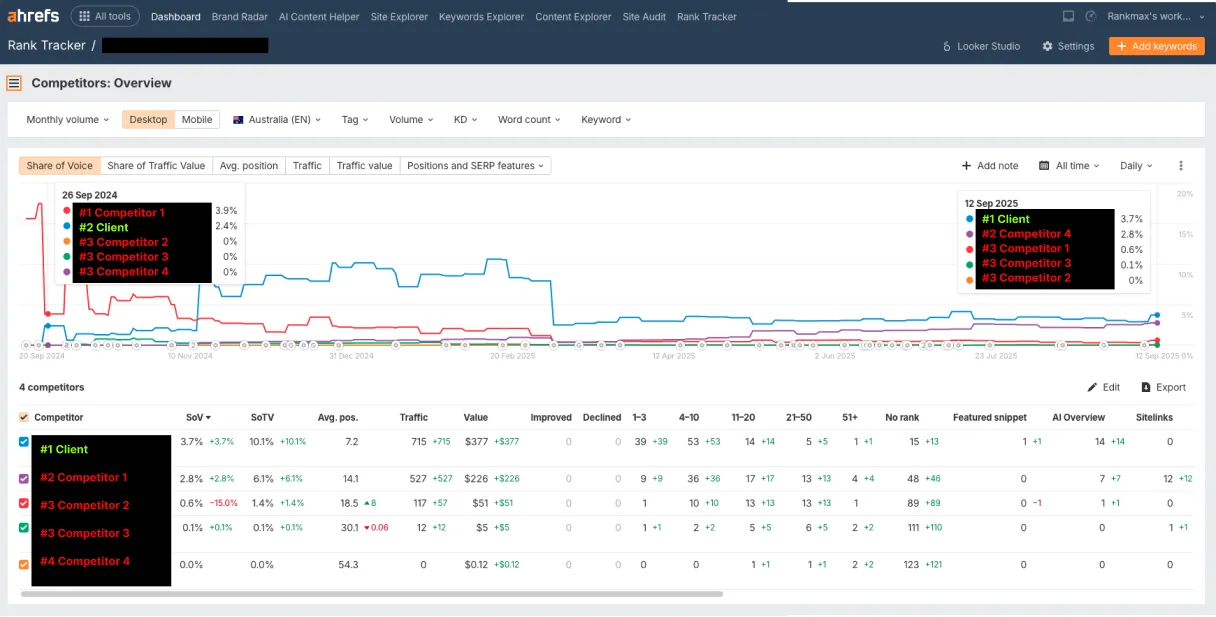Uncheck the orange #4 Competitor 4 checkbox
The width and height of the screenshot is (1216, 617).
(24, 564)
